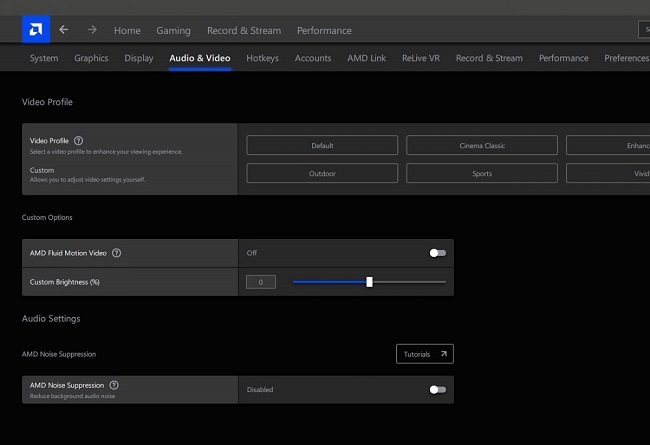
Task: Click the AMD Noise Suppression help icon
Action: (114, 385)
